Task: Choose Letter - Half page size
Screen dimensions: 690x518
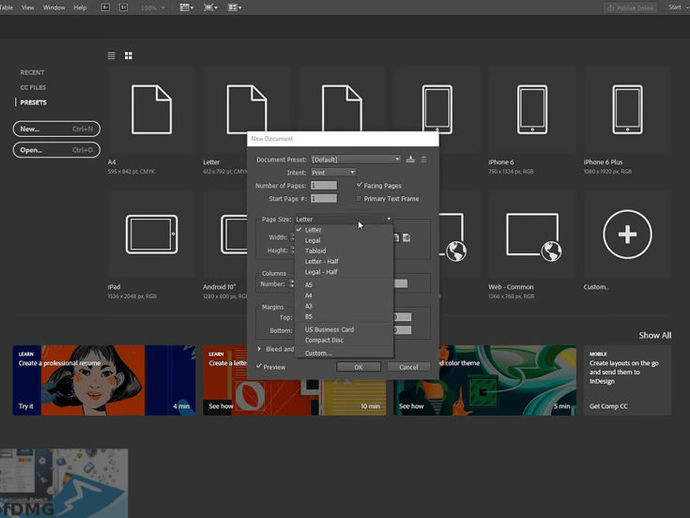Action: [x=344, y=261]
